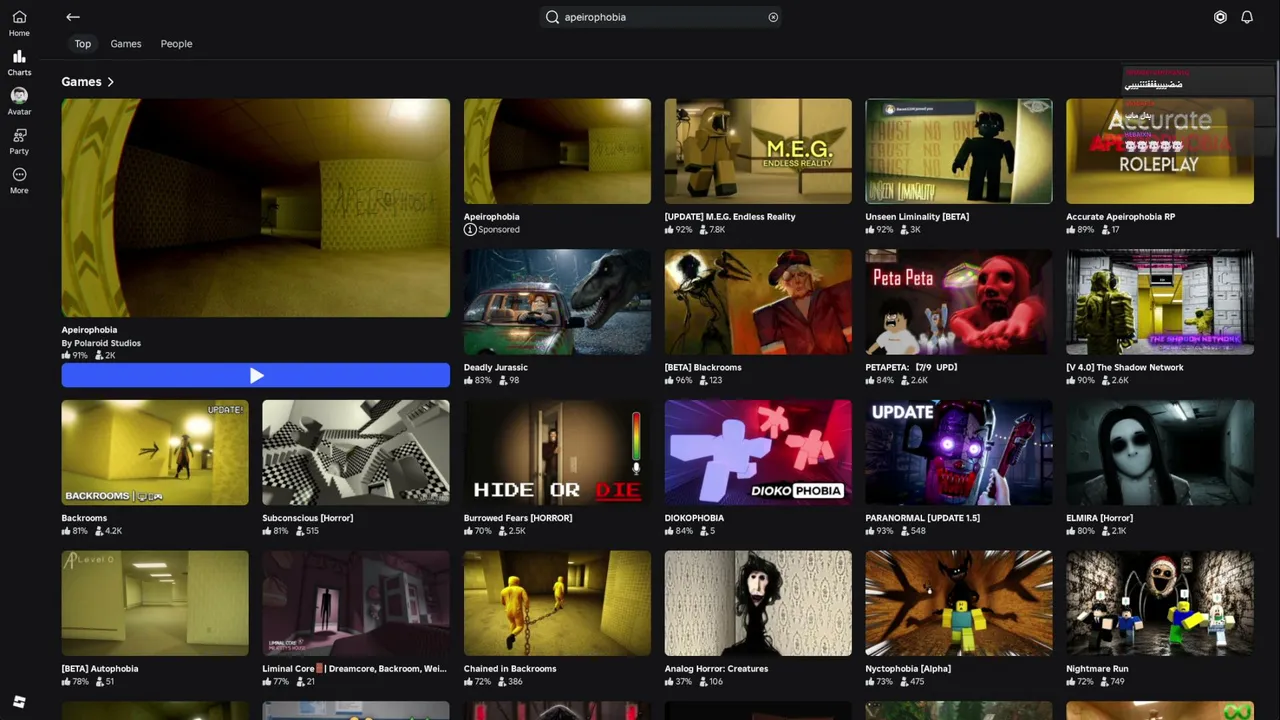
Task: Click the 'Burrowed Fears [HORROR]' title
Action: coord(518,518)
